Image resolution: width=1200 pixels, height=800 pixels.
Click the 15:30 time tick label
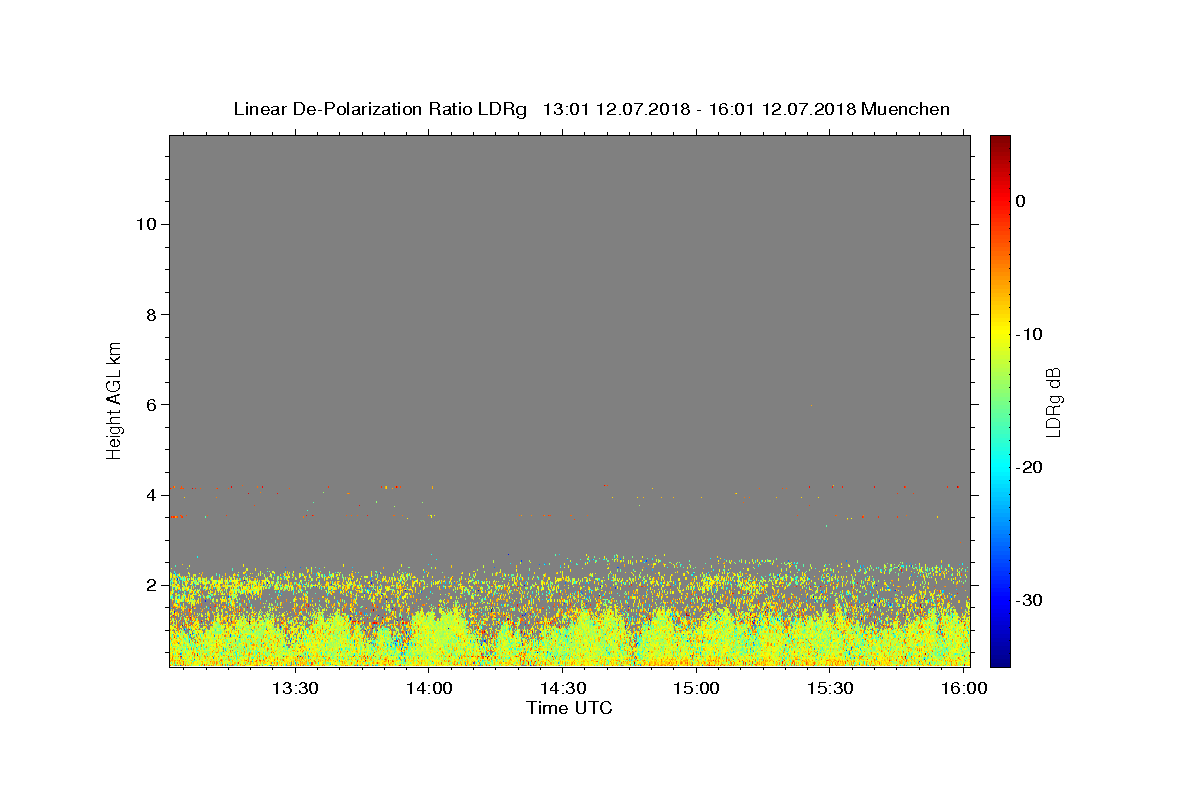click(x=830, y=688)
